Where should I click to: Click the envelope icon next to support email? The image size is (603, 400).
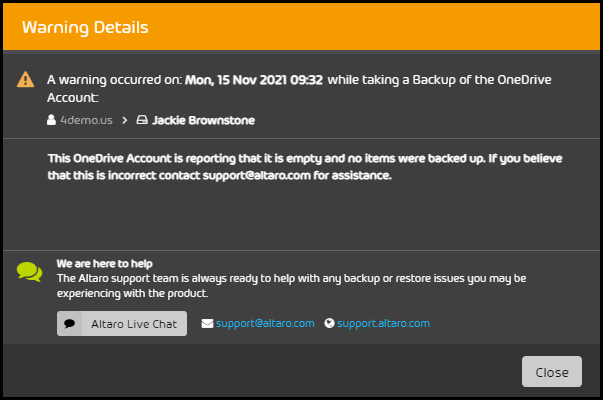pyautogui.click(x=207, y=323)
